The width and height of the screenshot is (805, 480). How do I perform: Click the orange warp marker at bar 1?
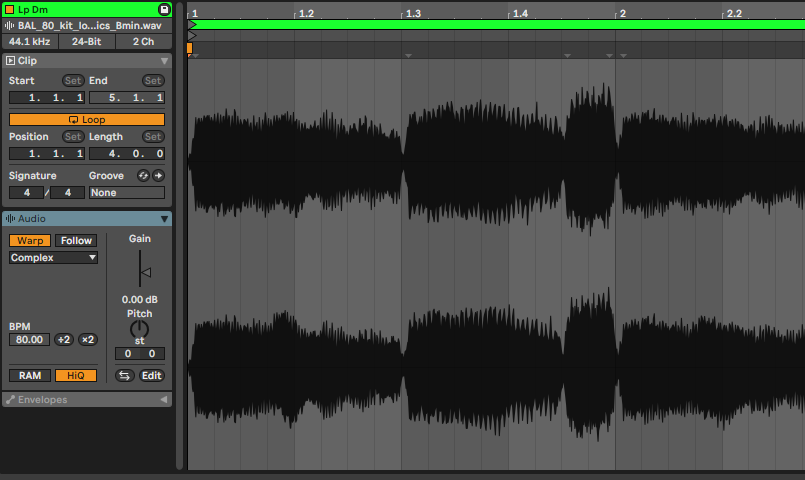(189, 48)
